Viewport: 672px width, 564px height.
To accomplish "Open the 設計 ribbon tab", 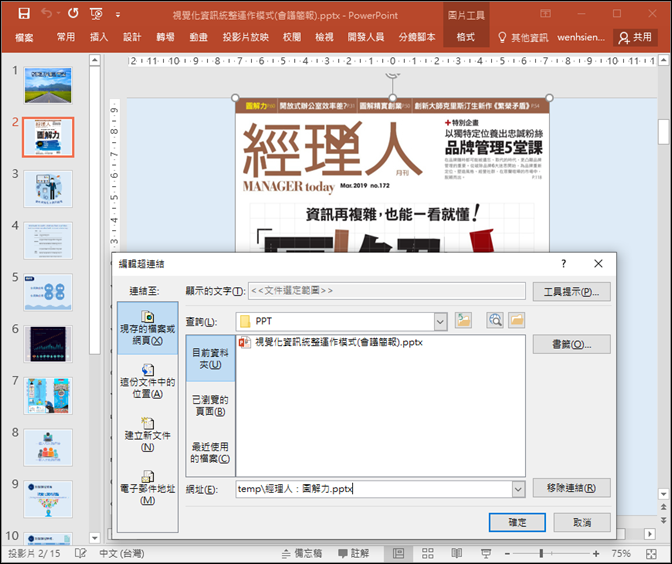I will pos(132,37).
